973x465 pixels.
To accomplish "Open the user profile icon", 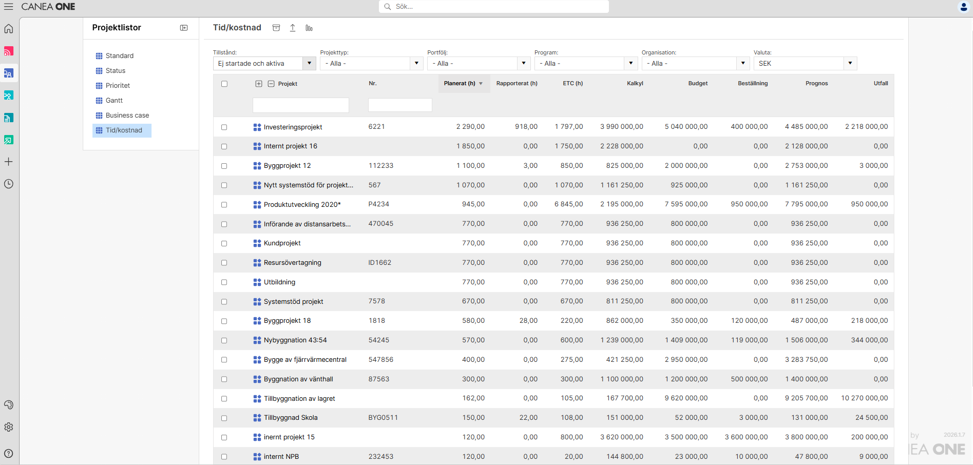I will click(964, 7).
